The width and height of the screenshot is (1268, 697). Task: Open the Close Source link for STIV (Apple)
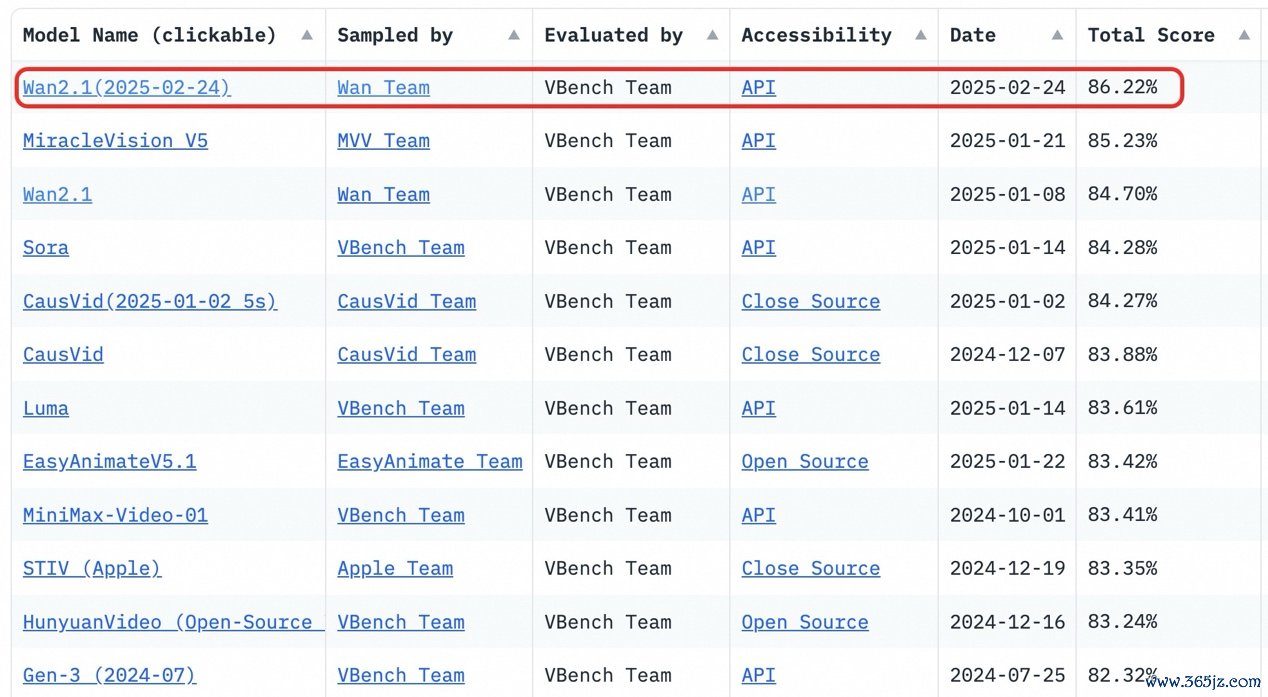point(811,568)
